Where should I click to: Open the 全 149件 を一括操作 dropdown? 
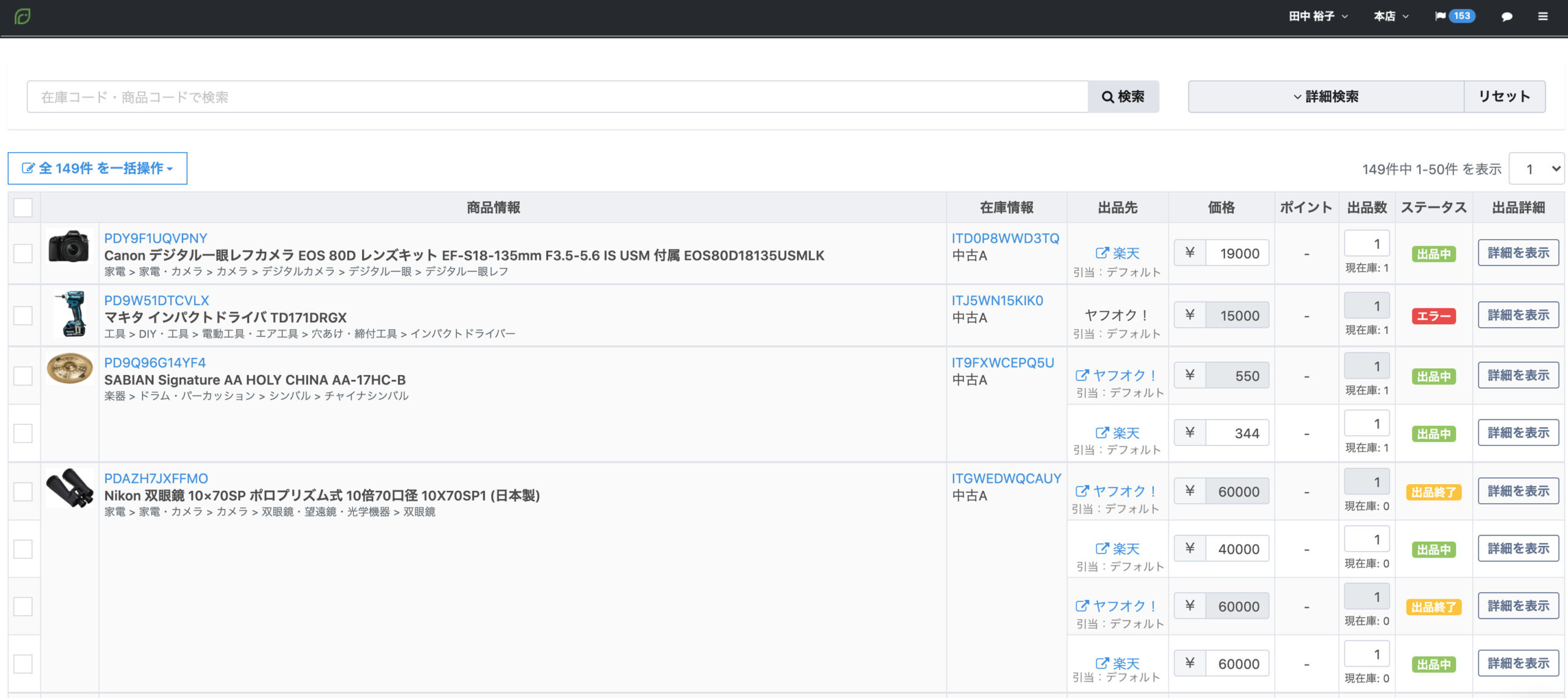(97, 168)
